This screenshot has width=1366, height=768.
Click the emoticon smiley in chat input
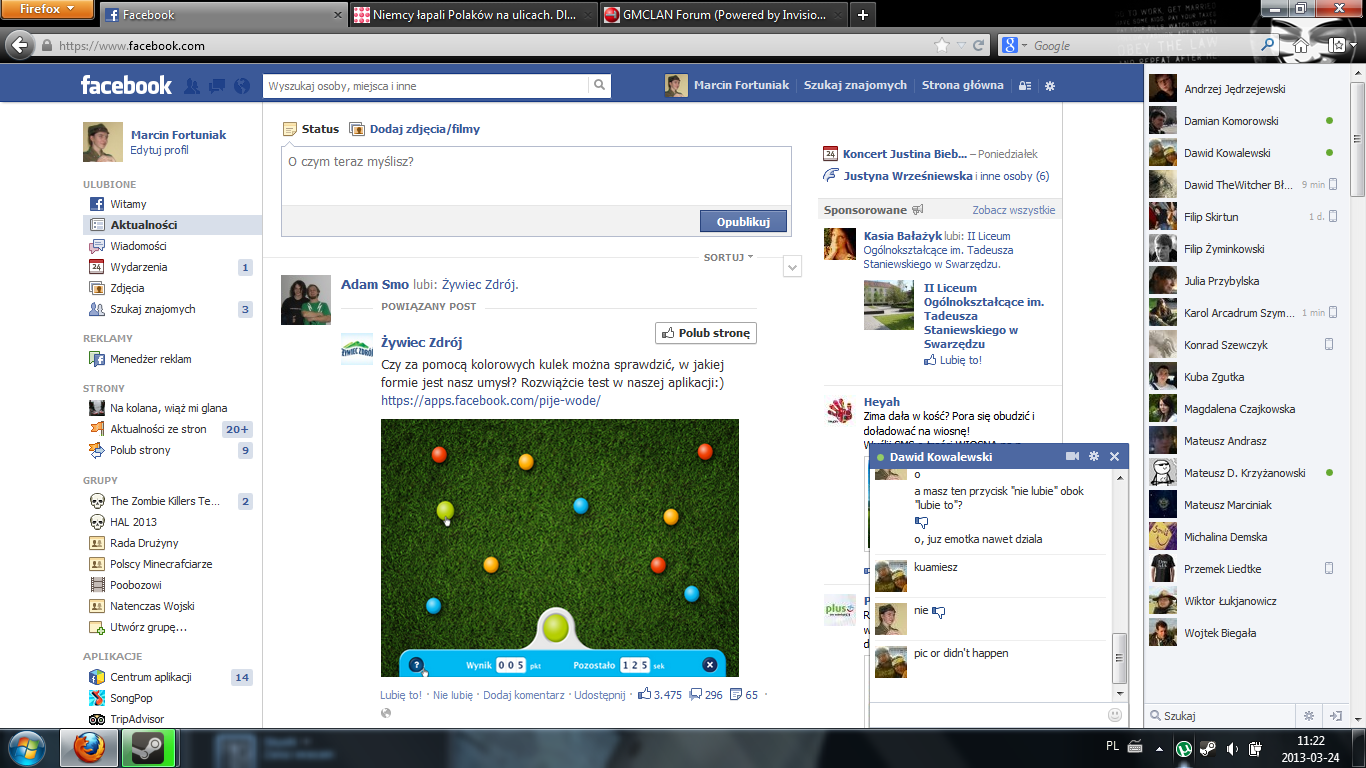pos(1115,715)
